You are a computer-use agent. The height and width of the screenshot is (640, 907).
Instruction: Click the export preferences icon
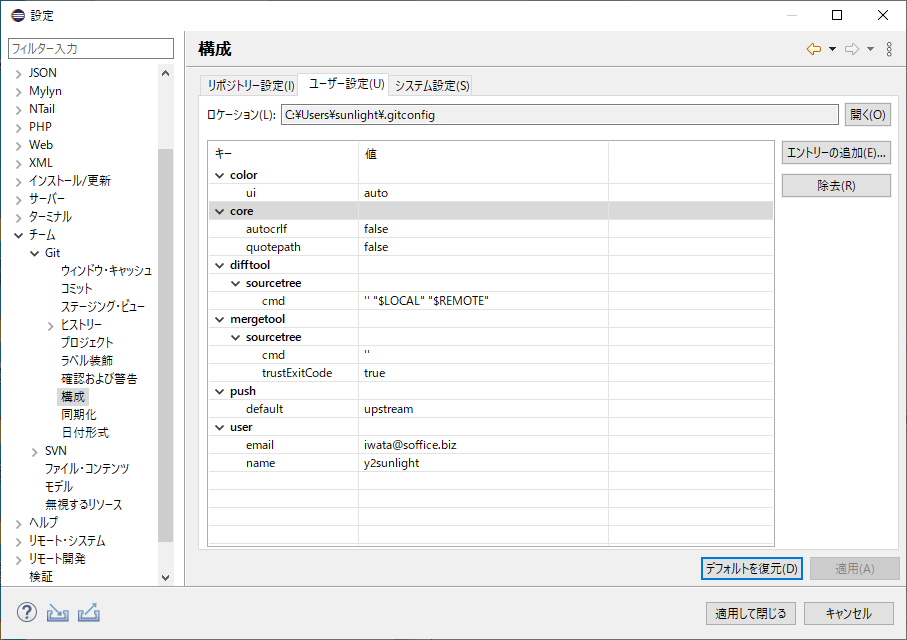[89, 612]
